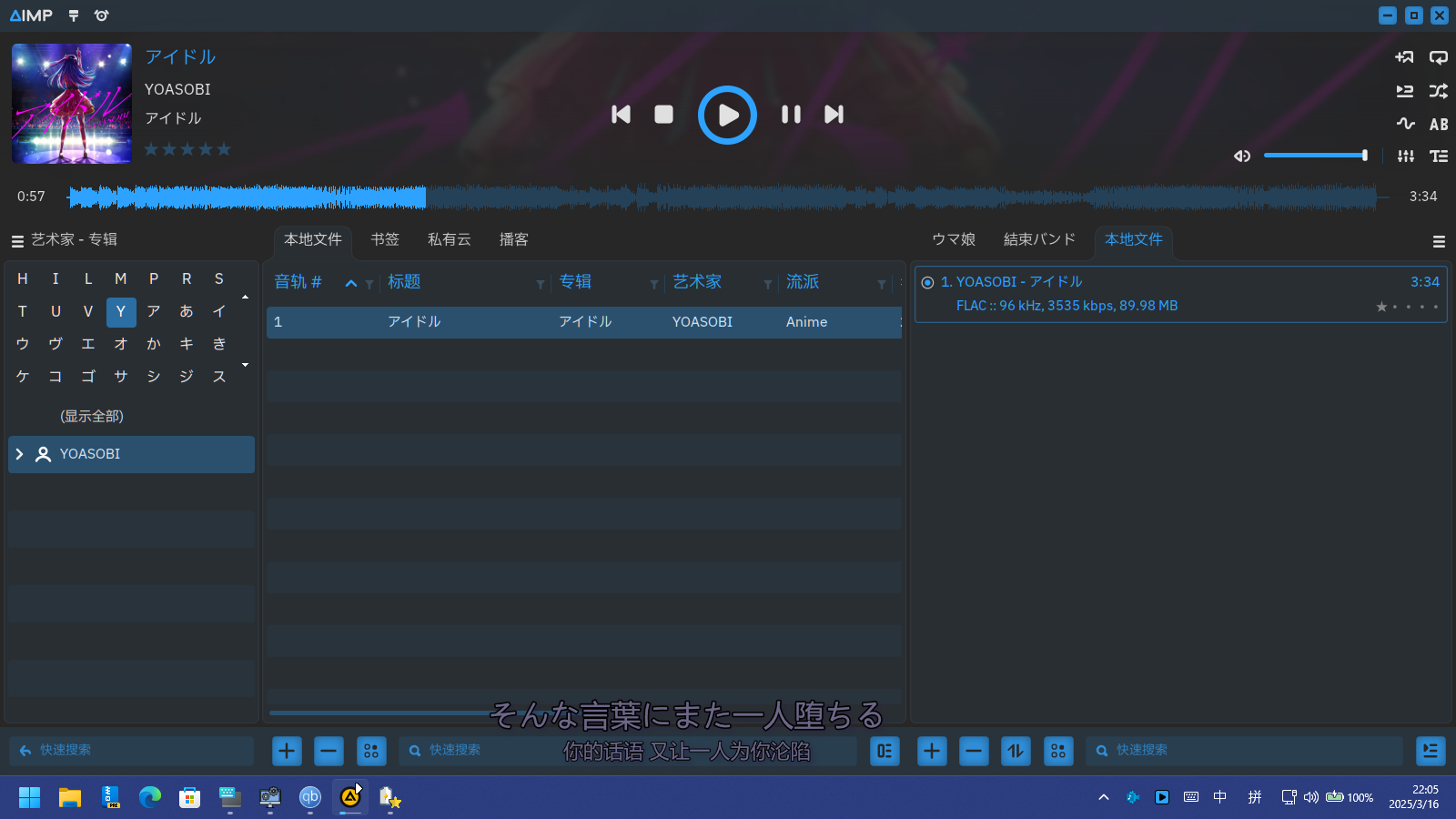Open the 标题 column filter arrow
Viewport: 1456px width, 819px height.
[x=541, y=285]
